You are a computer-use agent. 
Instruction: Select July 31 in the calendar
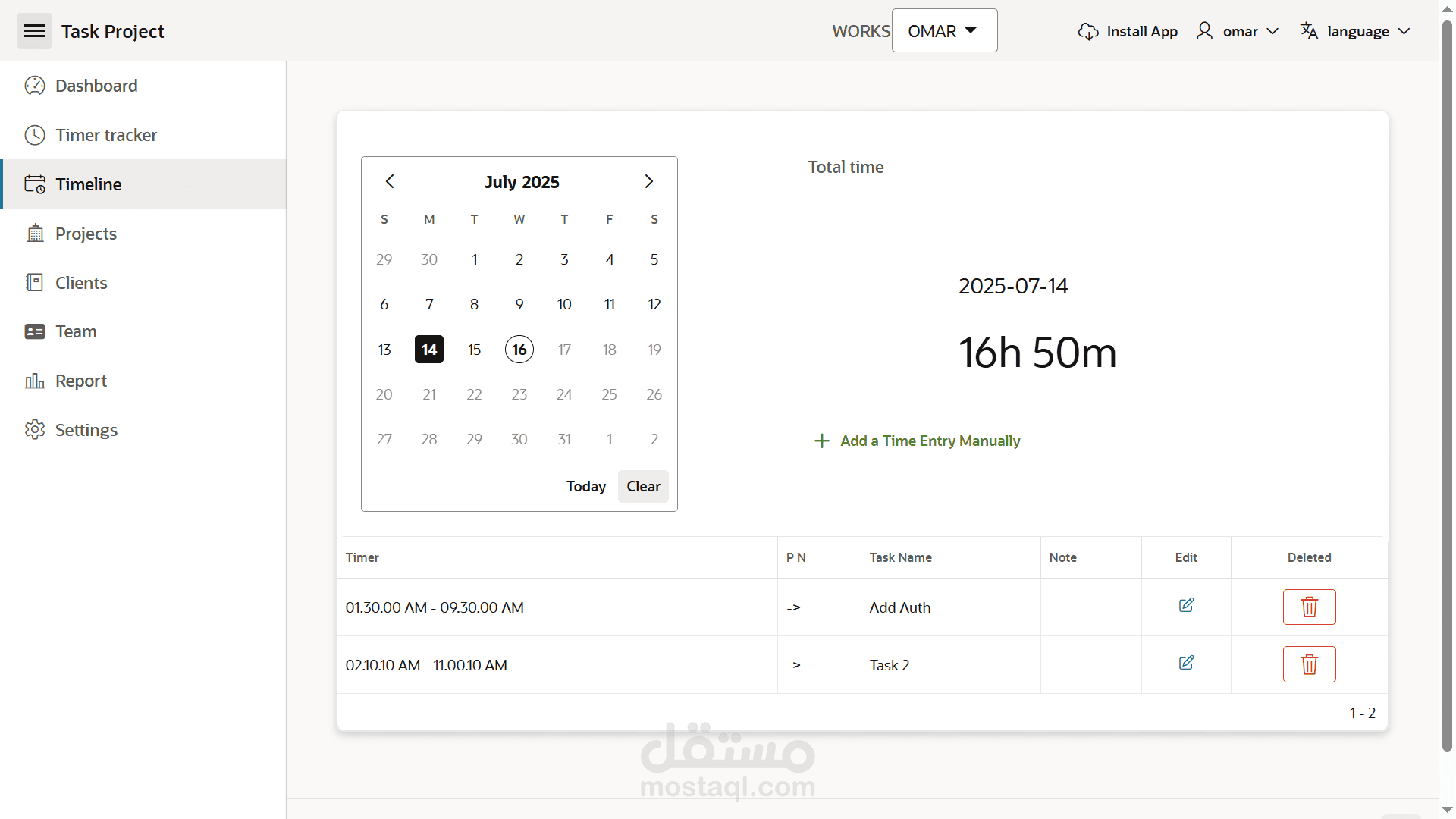pyautogui.click(x=564, y=439)
